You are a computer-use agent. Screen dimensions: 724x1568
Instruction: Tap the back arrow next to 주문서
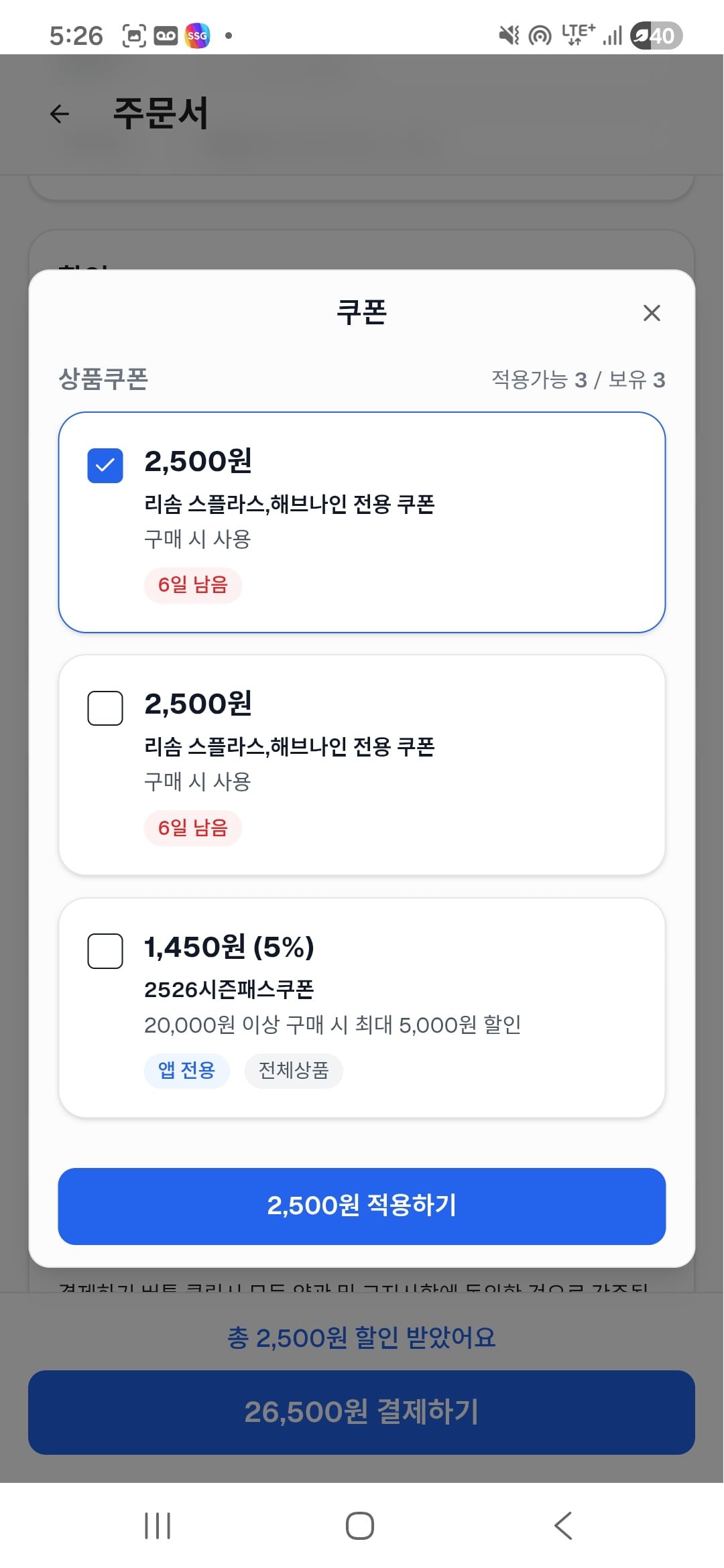click(60, 114)
